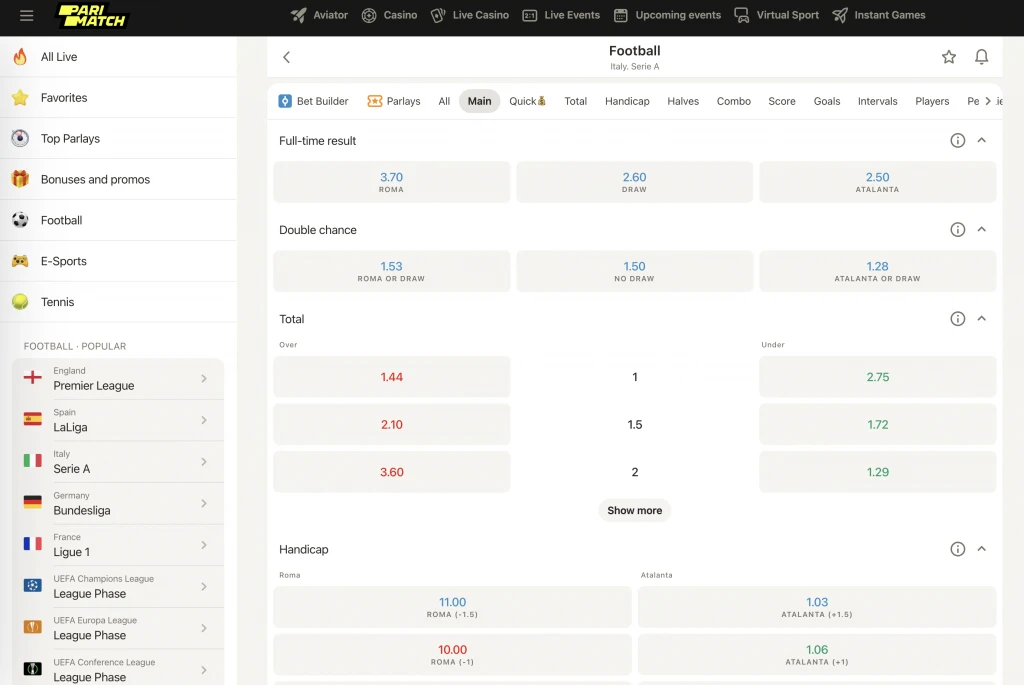This screenshot has height=685, width=1024.
Task: Select Over 1.5 odds 2.10
Action: (x=391, y=425)
